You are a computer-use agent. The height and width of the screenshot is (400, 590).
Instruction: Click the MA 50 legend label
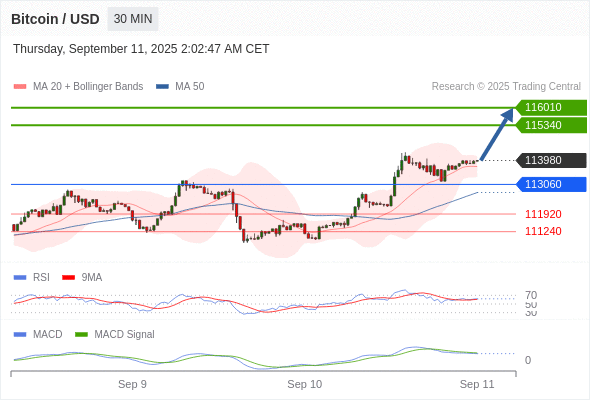tap(190, 87)
